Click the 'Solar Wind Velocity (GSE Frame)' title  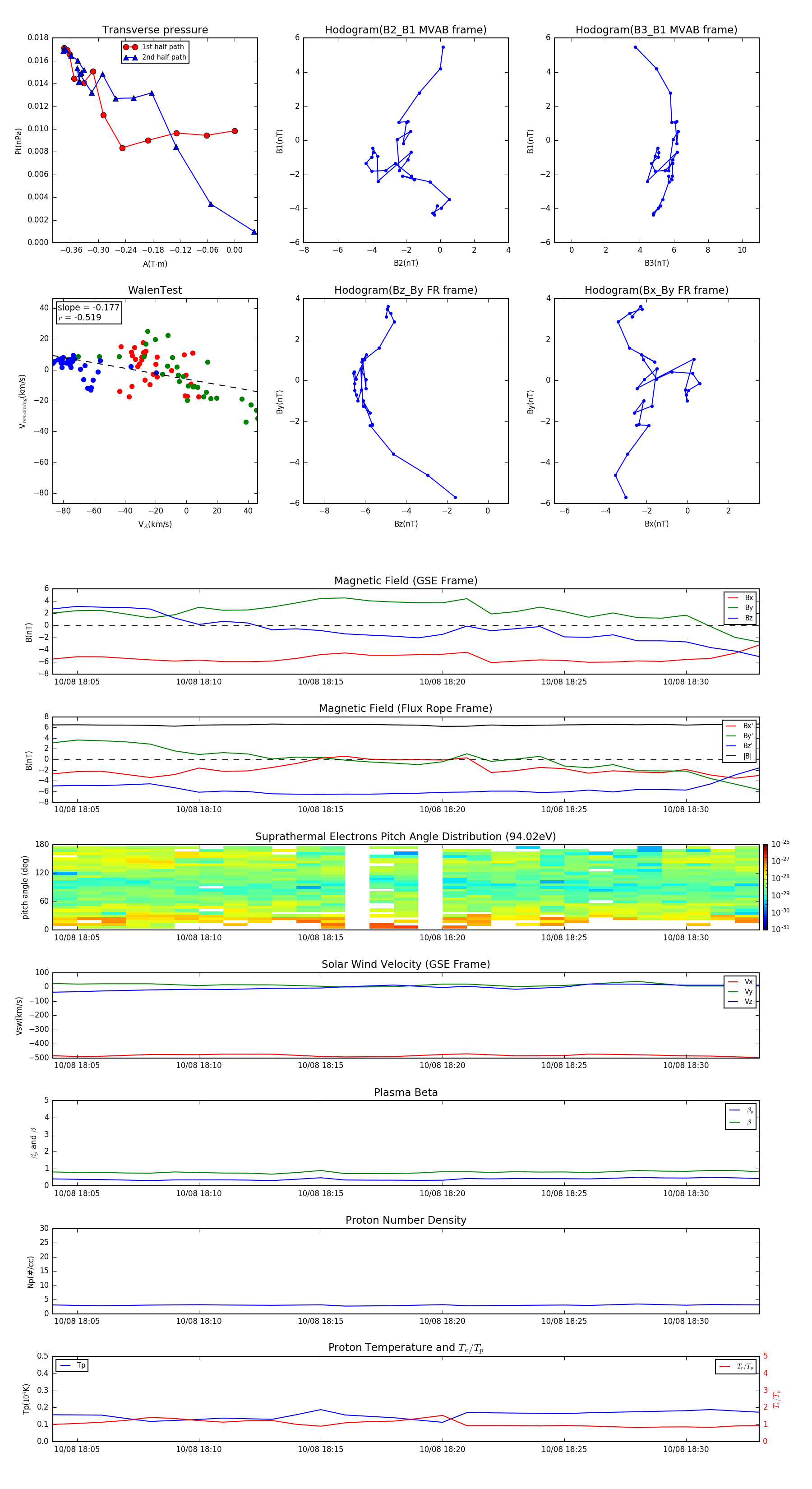(406, 965)
